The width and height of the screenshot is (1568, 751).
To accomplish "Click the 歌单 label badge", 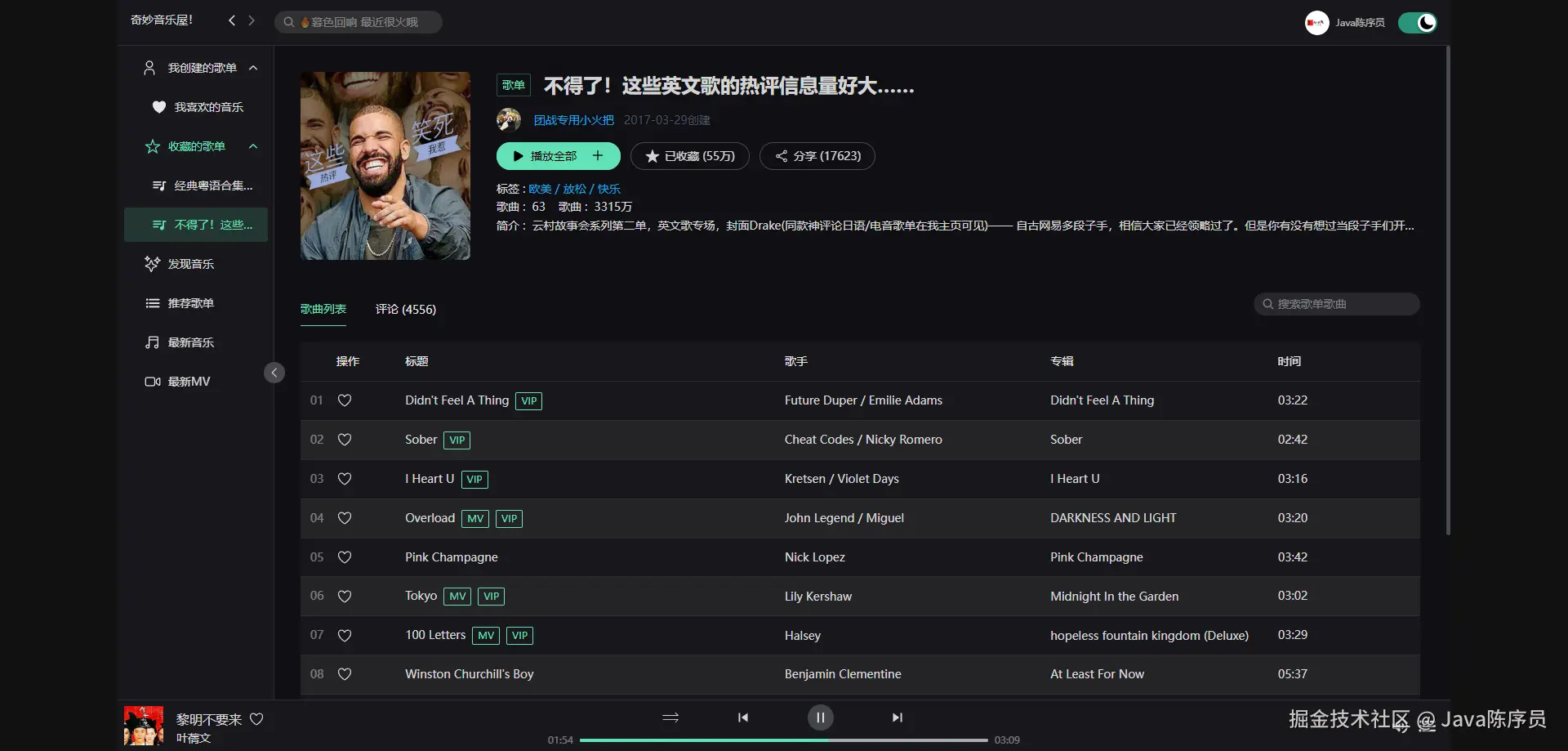I will pos(514,85).
